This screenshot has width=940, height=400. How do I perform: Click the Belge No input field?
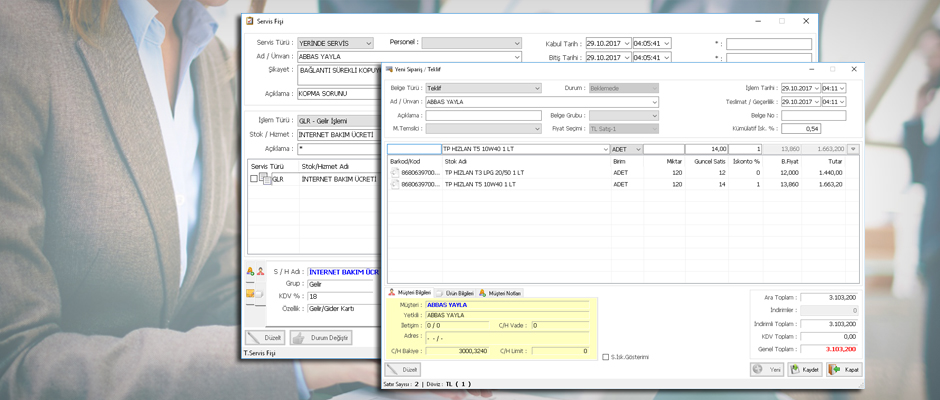(x=814, y=115)
